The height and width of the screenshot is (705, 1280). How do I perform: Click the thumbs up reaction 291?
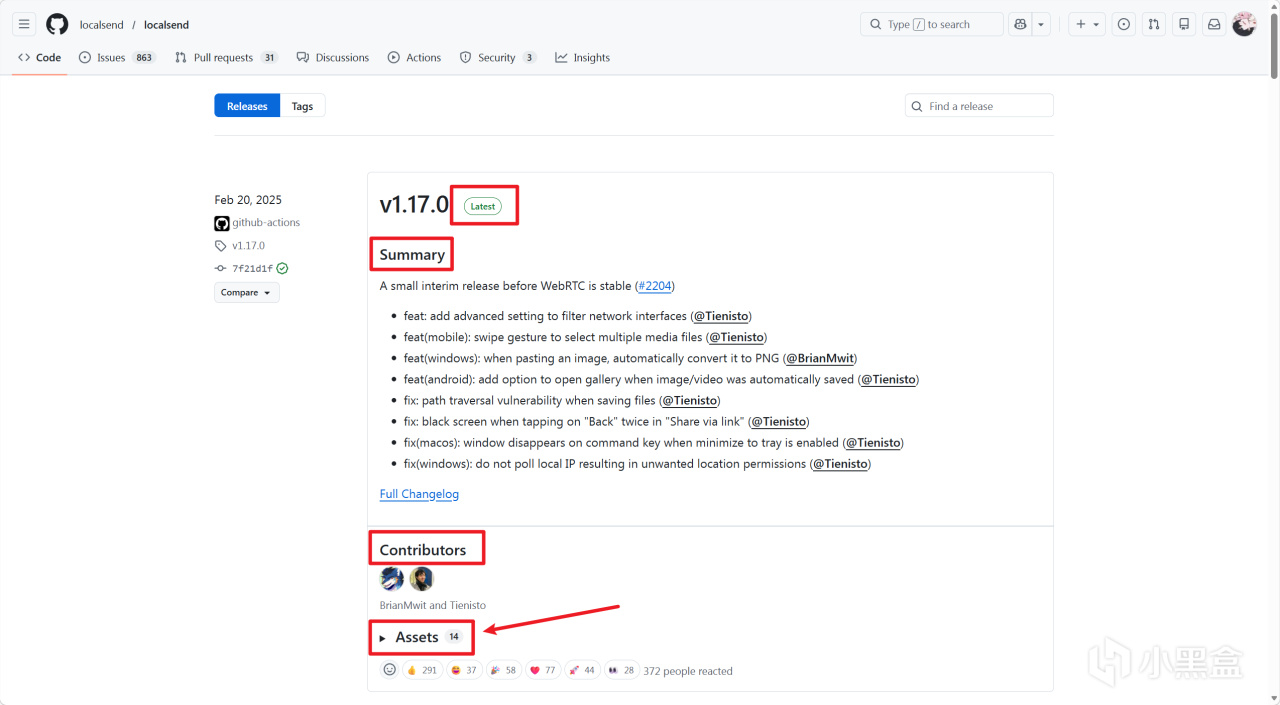(423, 670)
